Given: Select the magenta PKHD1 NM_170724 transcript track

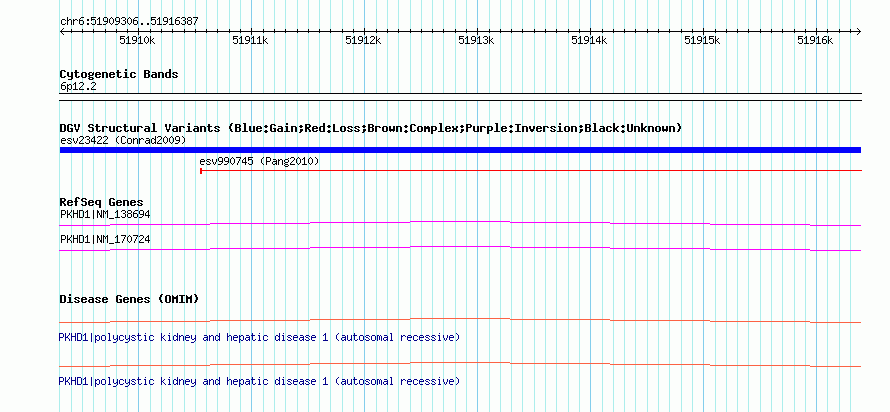Looking at the screenshot, I should pos(460,249).
